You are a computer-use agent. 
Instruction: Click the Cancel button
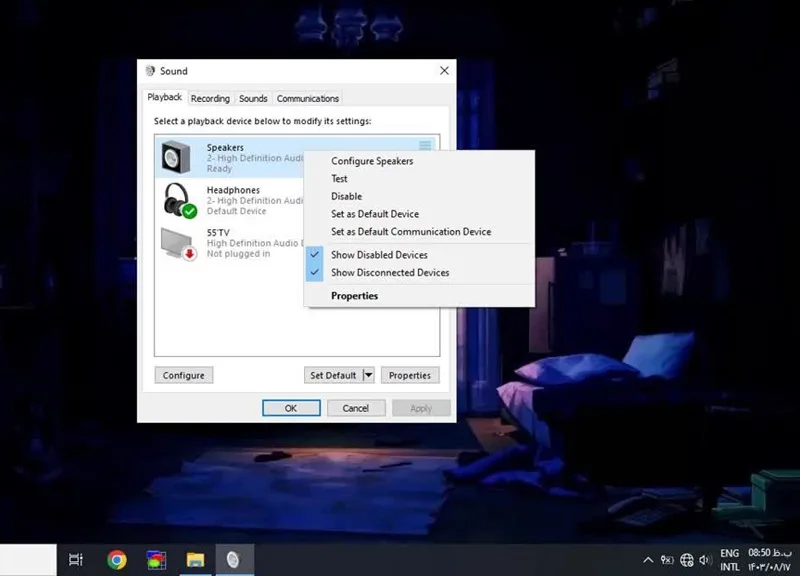pos(356,408)
